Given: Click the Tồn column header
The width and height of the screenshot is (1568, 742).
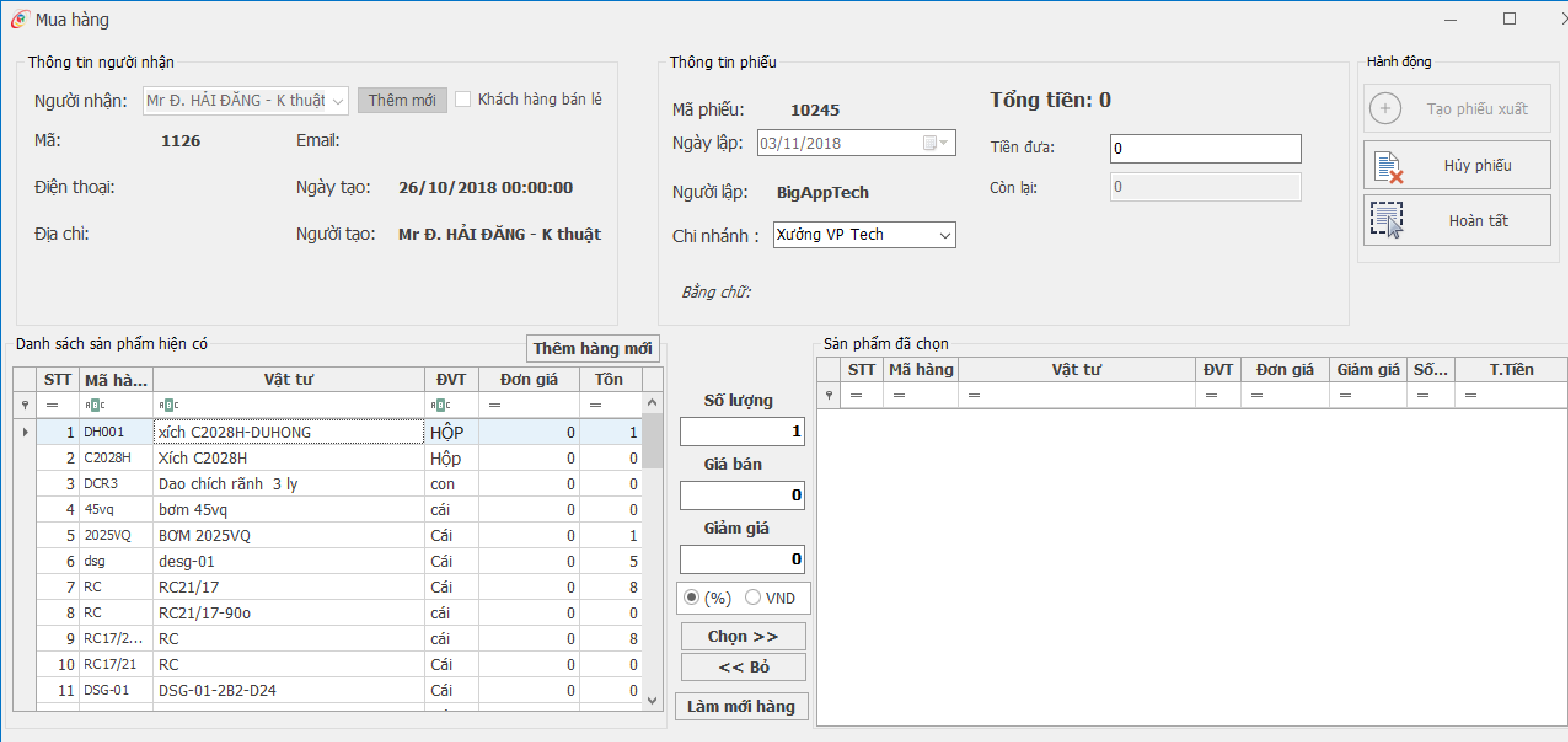Looking at the screenshot, I should (609, 379).
